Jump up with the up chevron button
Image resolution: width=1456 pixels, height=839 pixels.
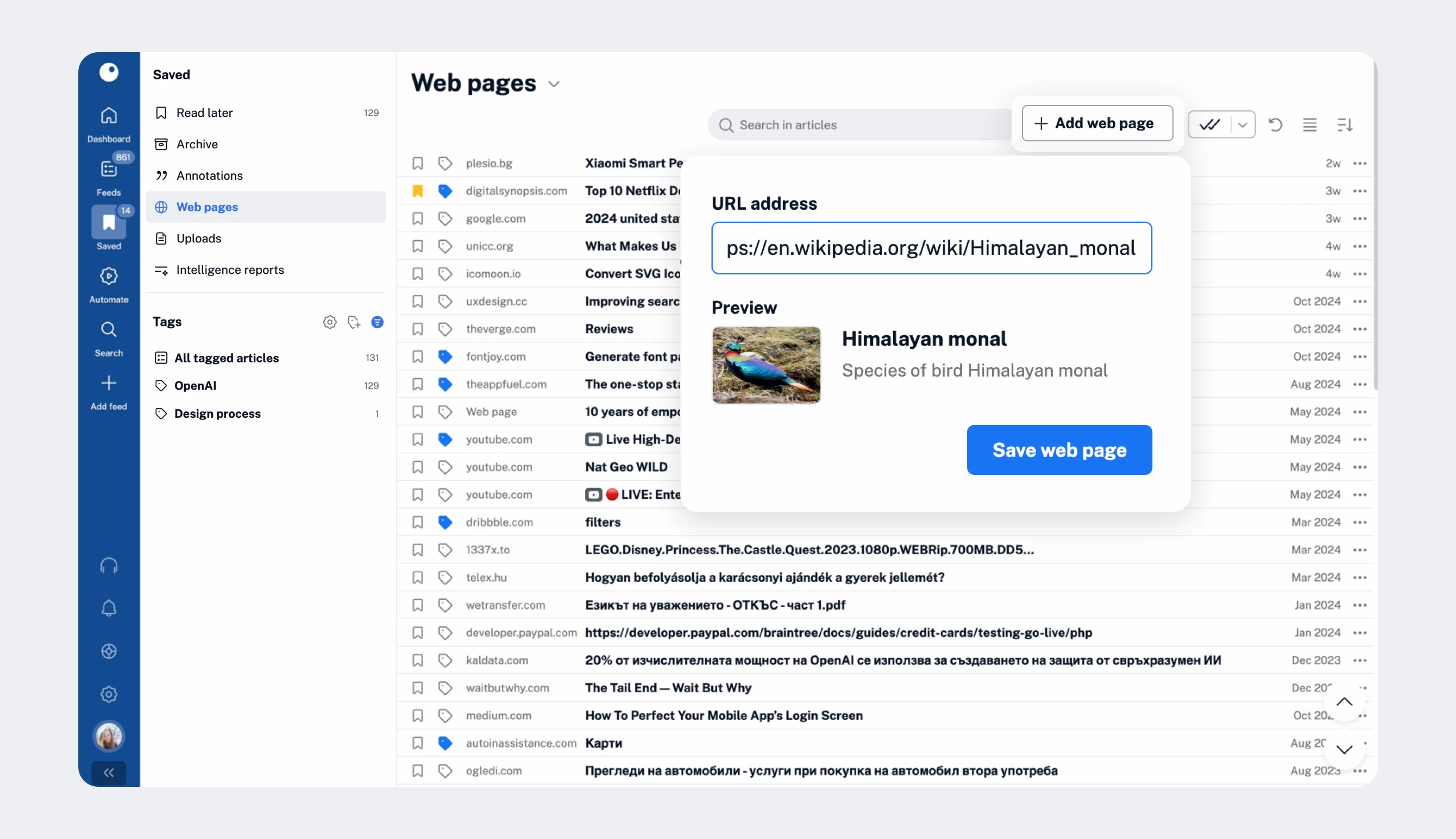coord(1344,702)
